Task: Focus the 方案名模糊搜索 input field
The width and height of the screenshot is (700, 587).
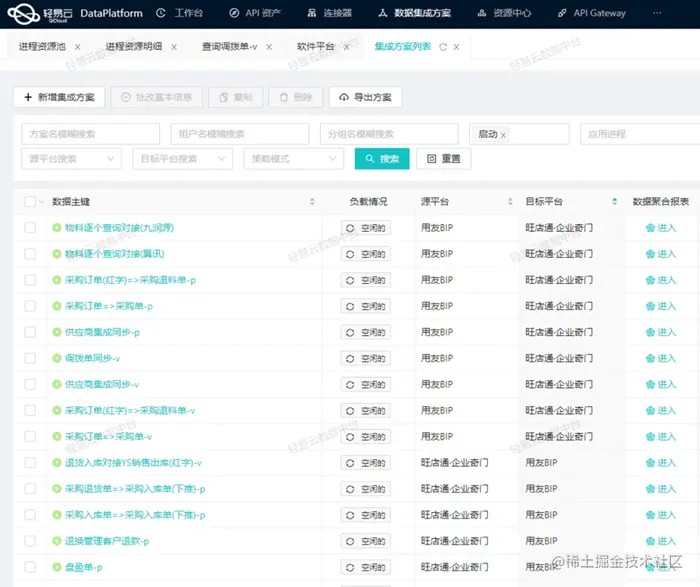Action: click(x=91, y=134)
